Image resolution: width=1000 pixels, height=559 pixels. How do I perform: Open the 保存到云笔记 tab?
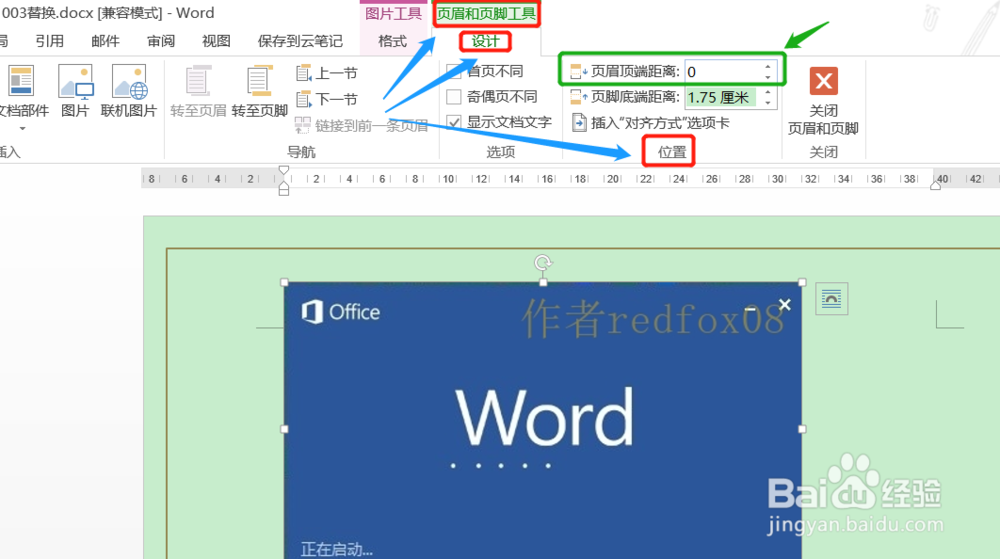pyautogui.click(x=300, y=41)
